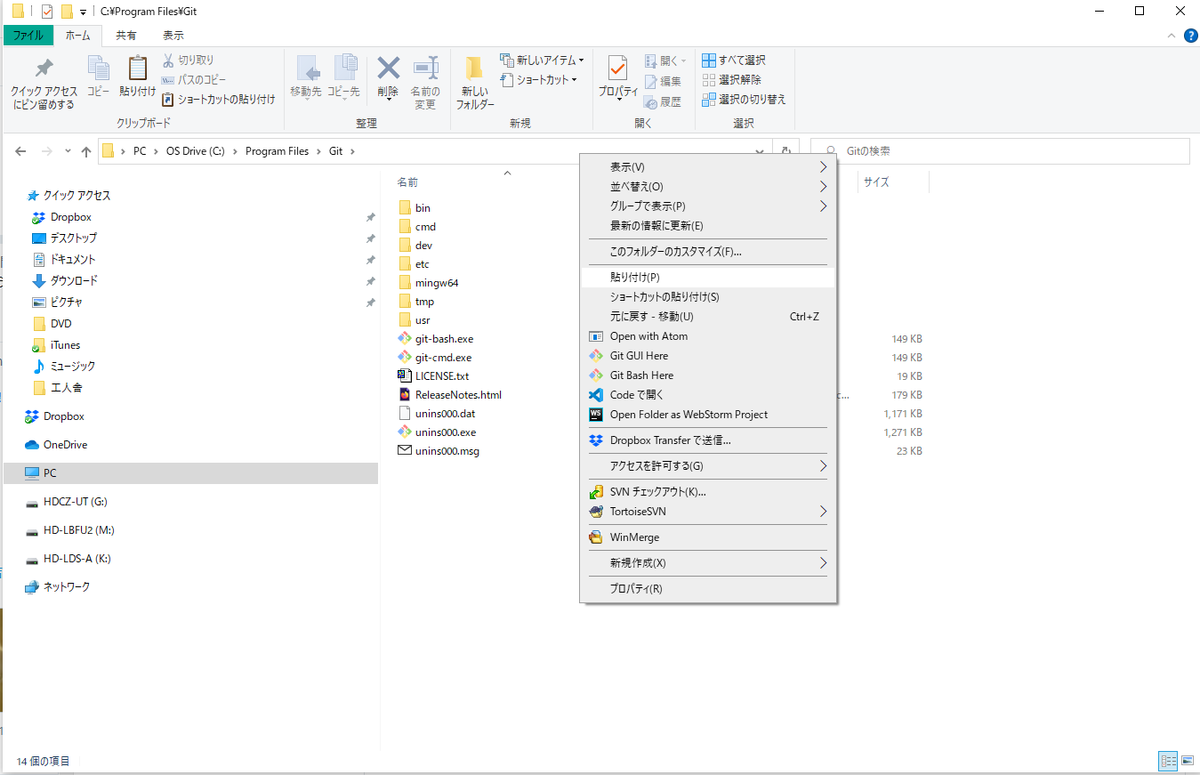Sort by the サイズ column header
1200x775 pixels.
point(877,183)
